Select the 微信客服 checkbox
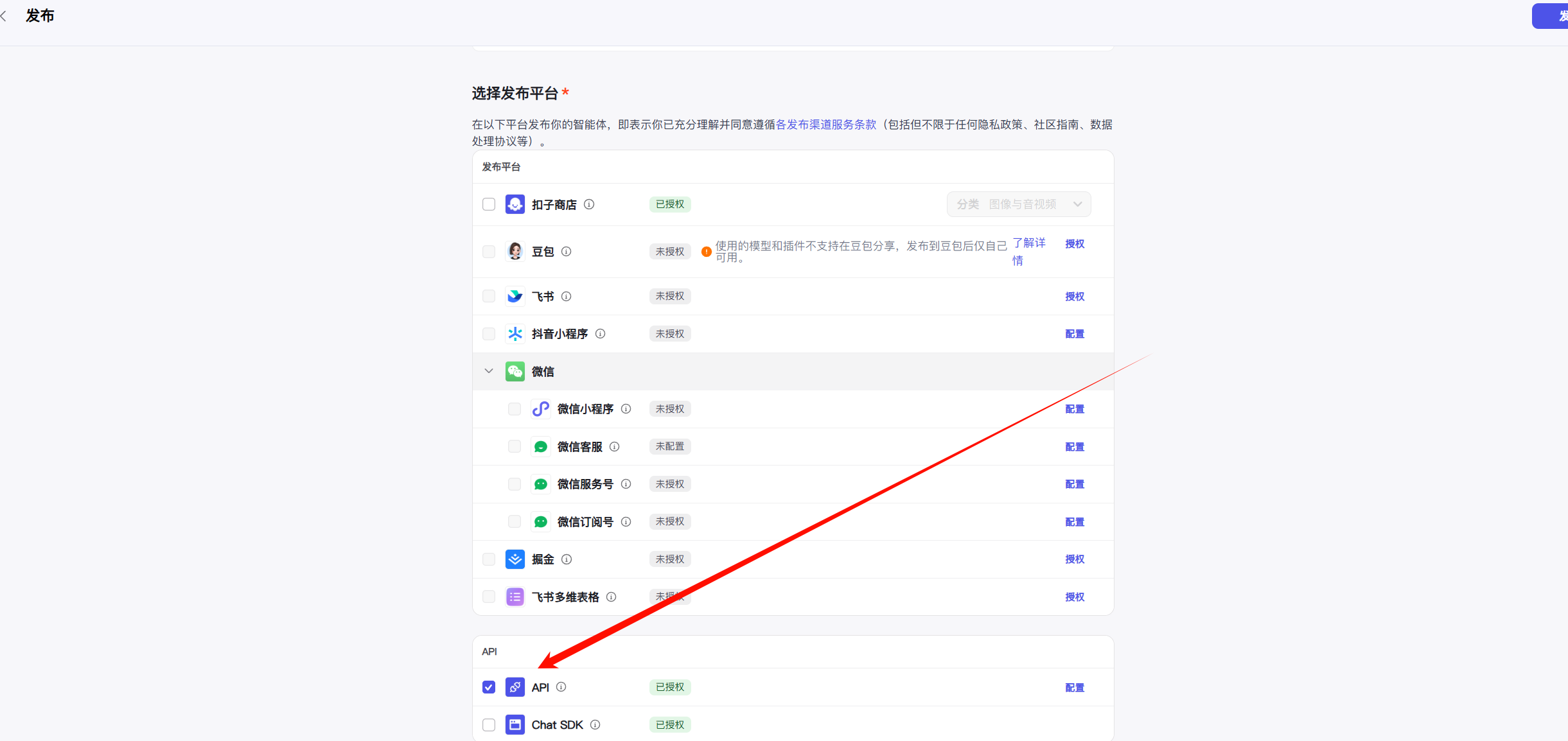 515,446
